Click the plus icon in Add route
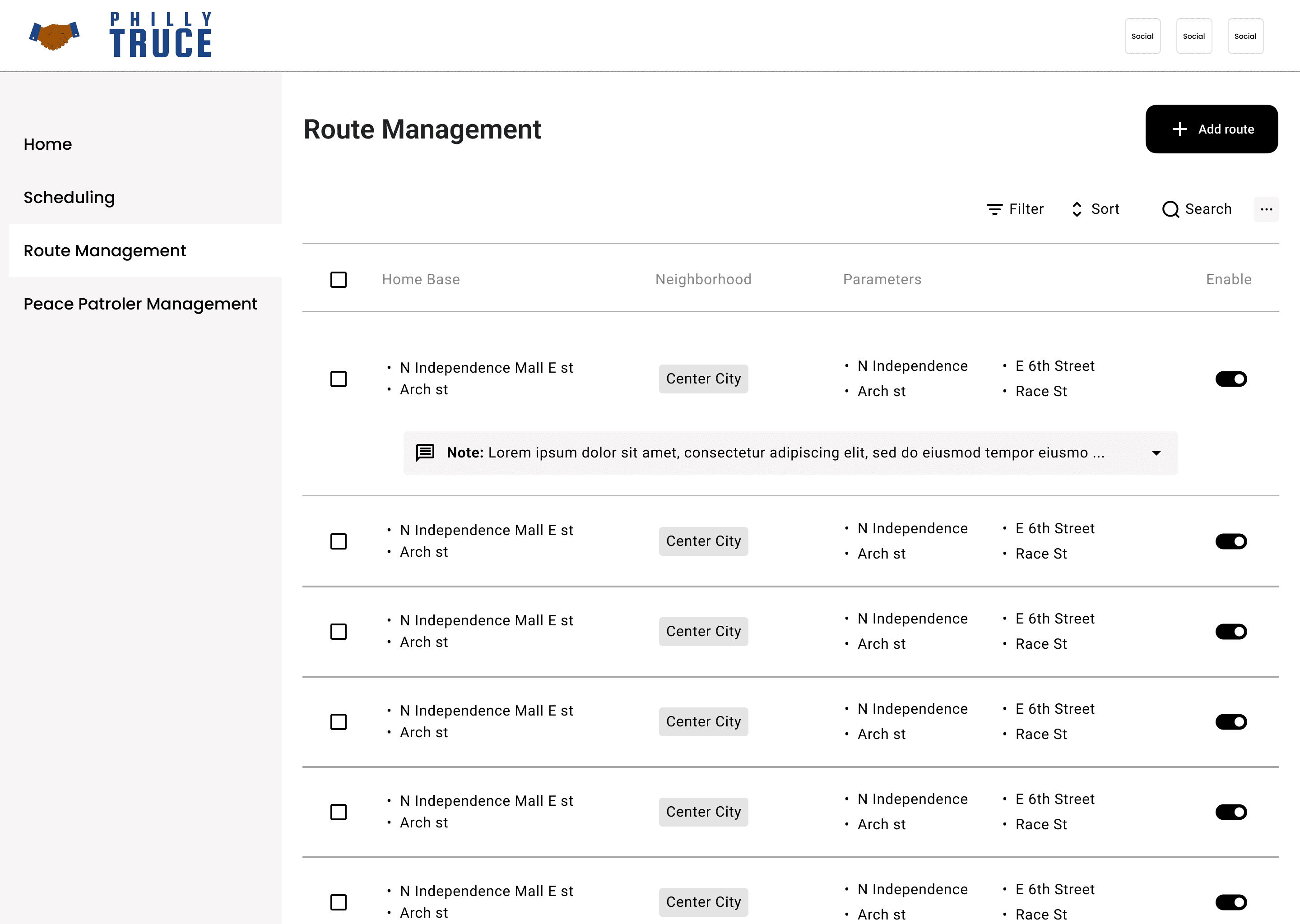Viewport: 1300px width, 924px height. coord(1179,129)
